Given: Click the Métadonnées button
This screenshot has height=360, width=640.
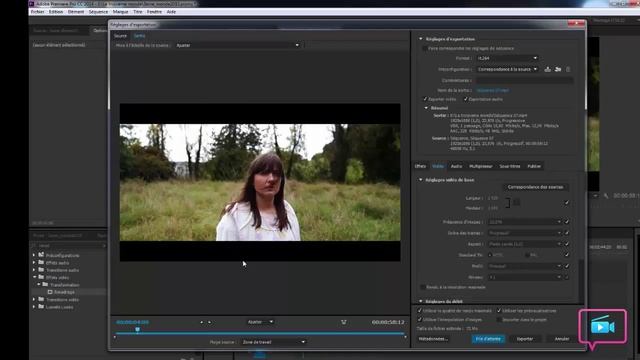Looking at the screenshot, I should click(x=433, y=339).
